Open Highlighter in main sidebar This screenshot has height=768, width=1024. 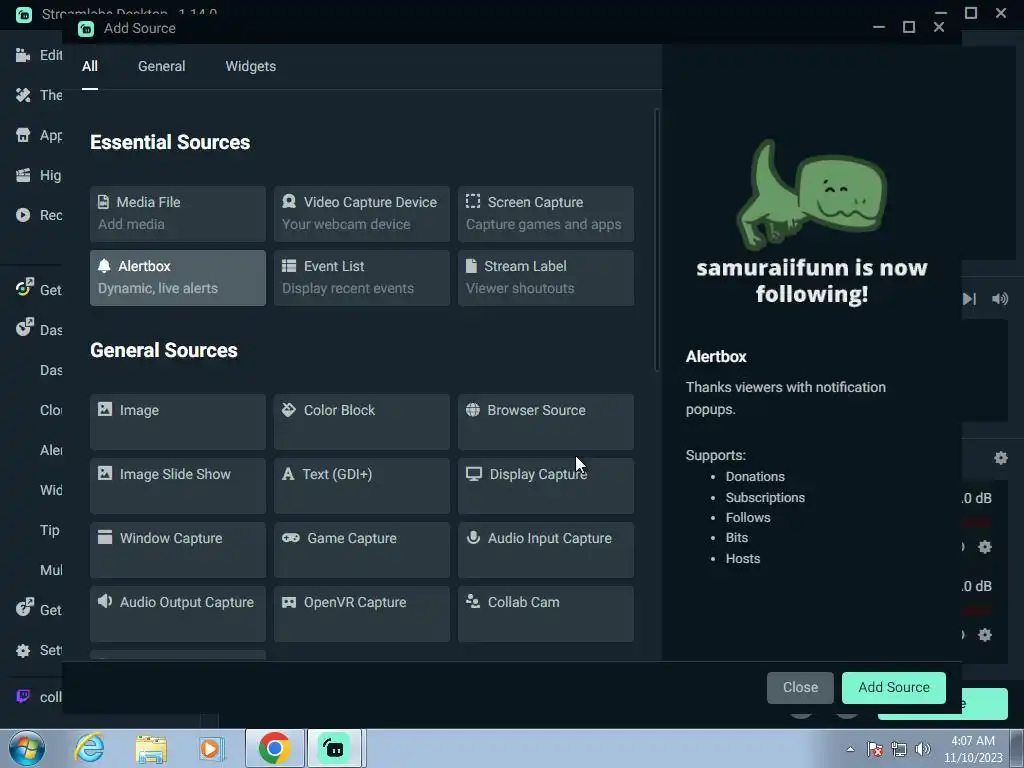coord(38,175)
